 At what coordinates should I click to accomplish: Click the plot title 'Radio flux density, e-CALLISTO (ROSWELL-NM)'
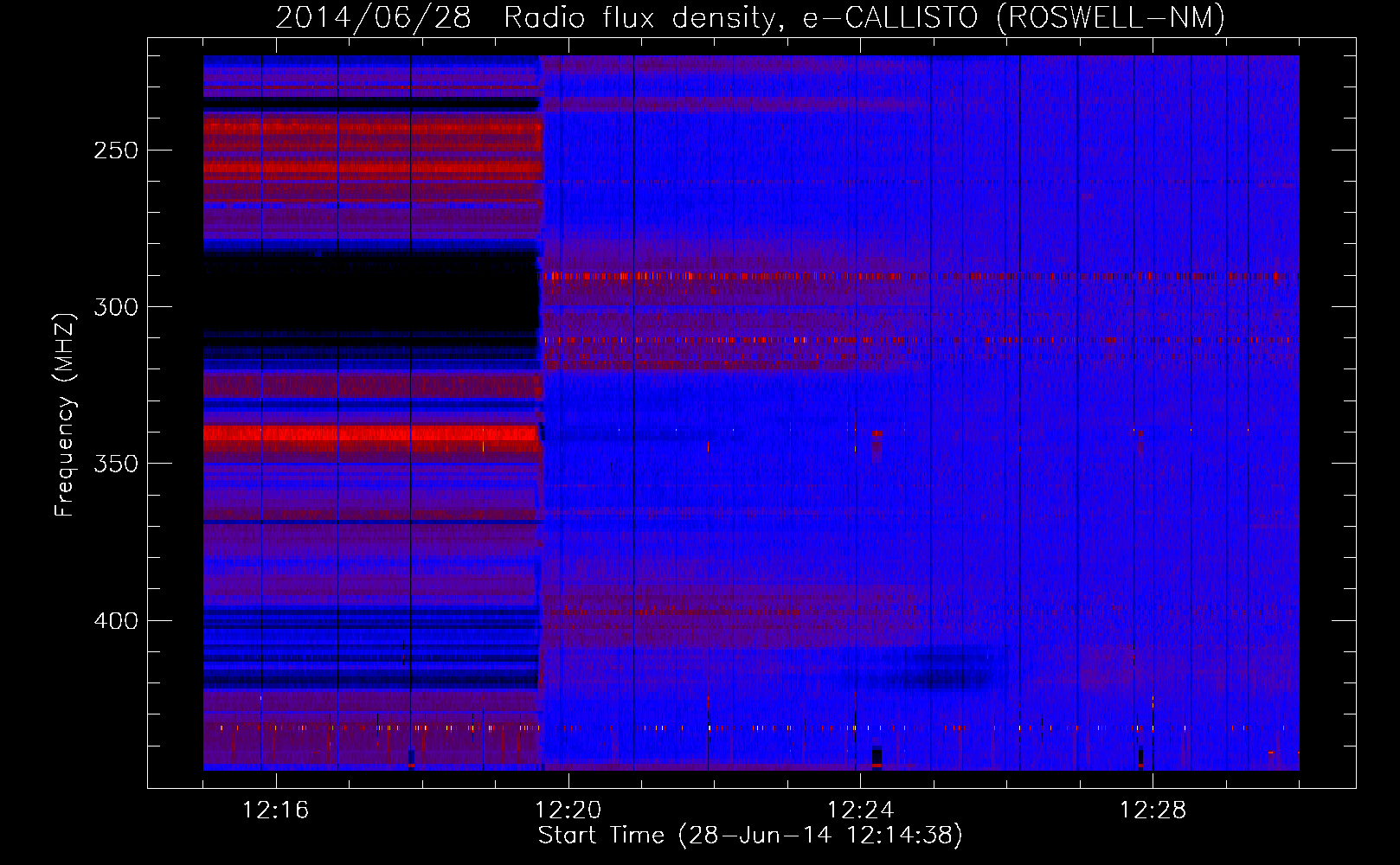click(x=864, y=18)
